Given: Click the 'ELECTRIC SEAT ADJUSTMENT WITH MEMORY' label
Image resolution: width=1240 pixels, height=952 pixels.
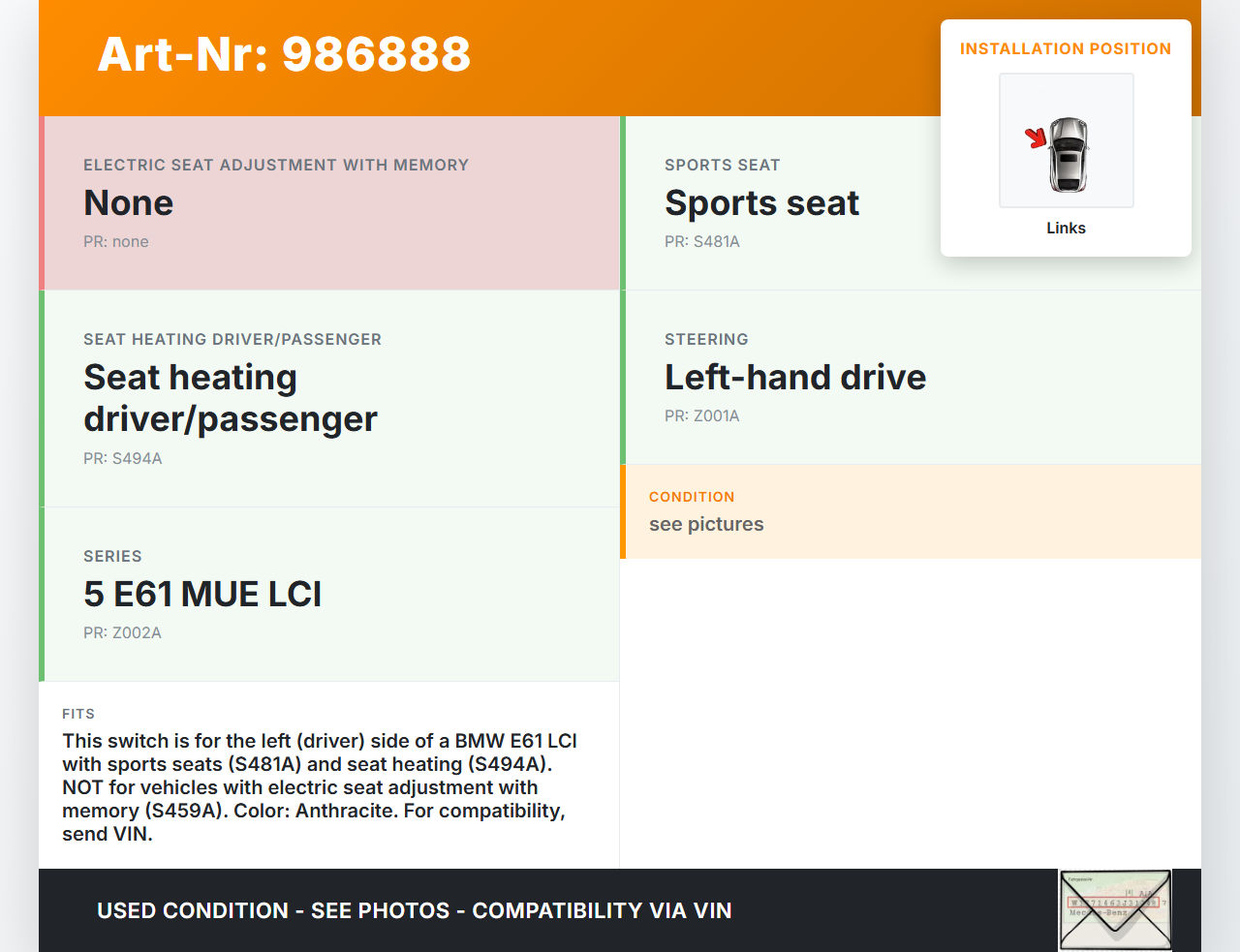Looking at the screenshot, I should click(x=276, y=166).
